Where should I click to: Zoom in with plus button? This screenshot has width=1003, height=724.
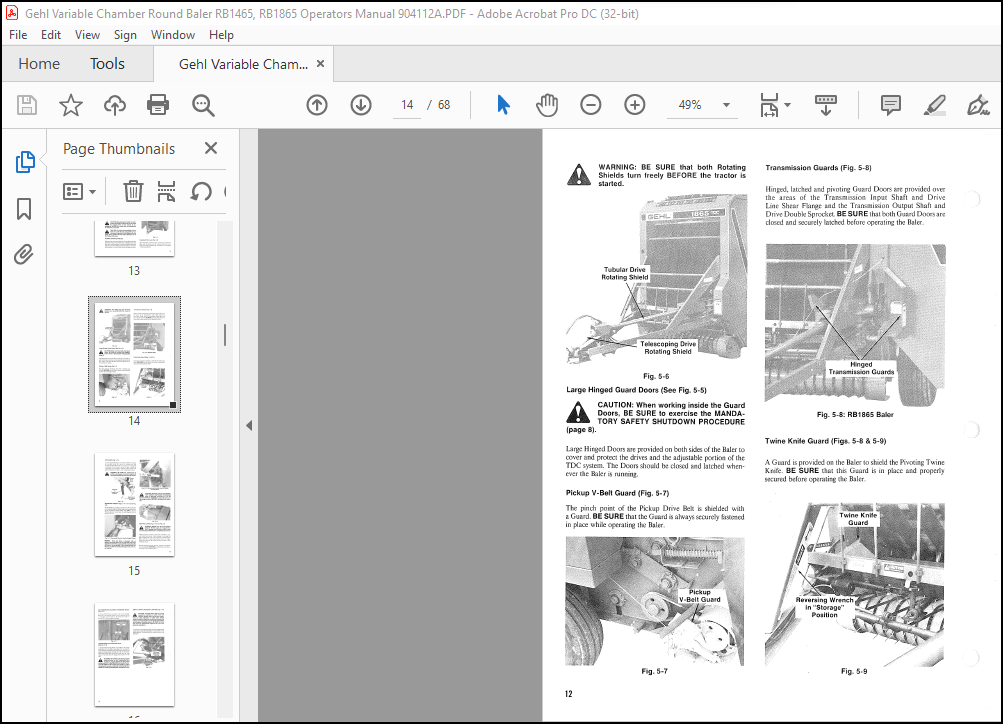coord(635,105)
